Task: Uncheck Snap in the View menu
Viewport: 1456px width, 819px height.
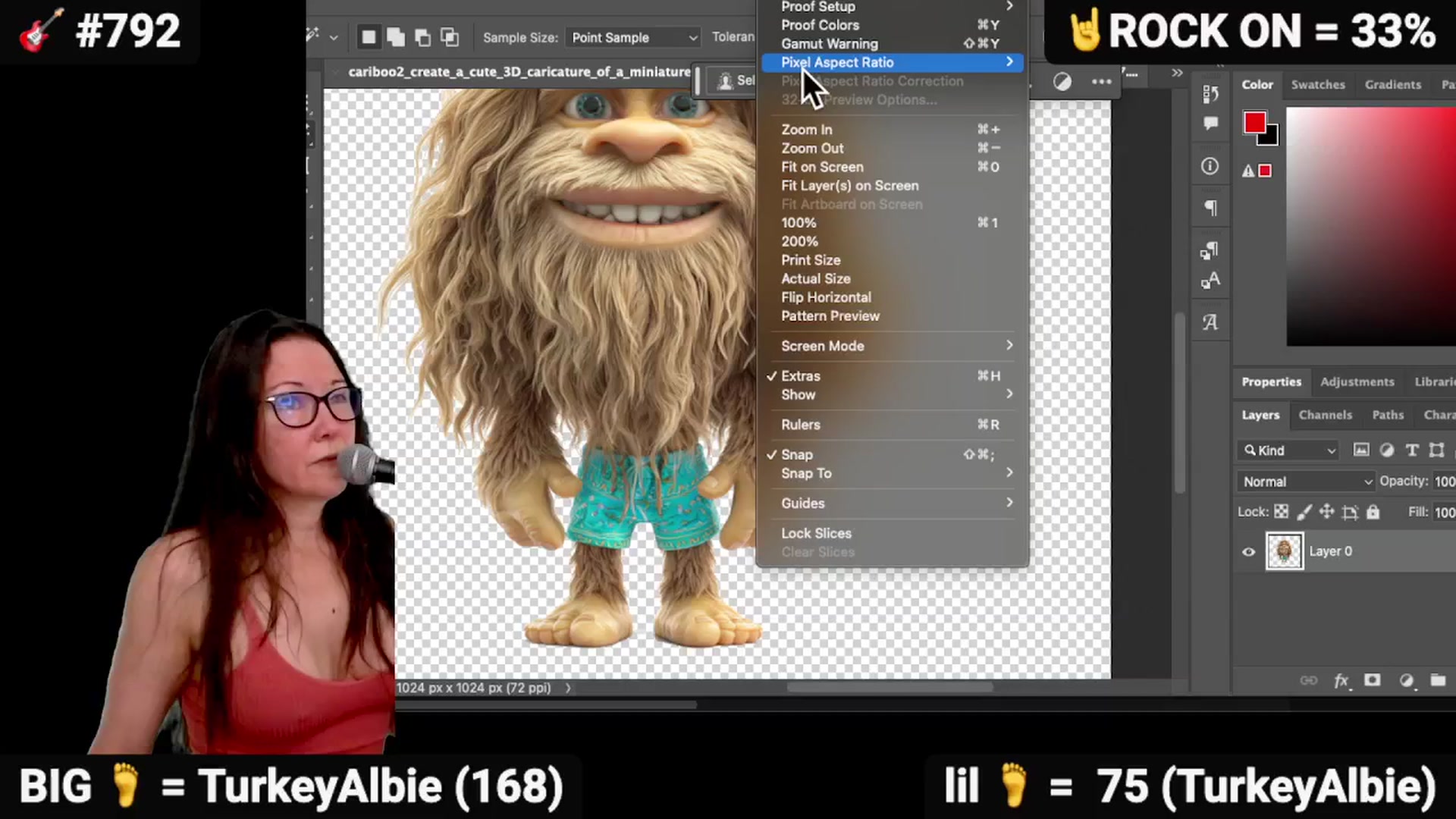Action: click(x=892, y=454)
